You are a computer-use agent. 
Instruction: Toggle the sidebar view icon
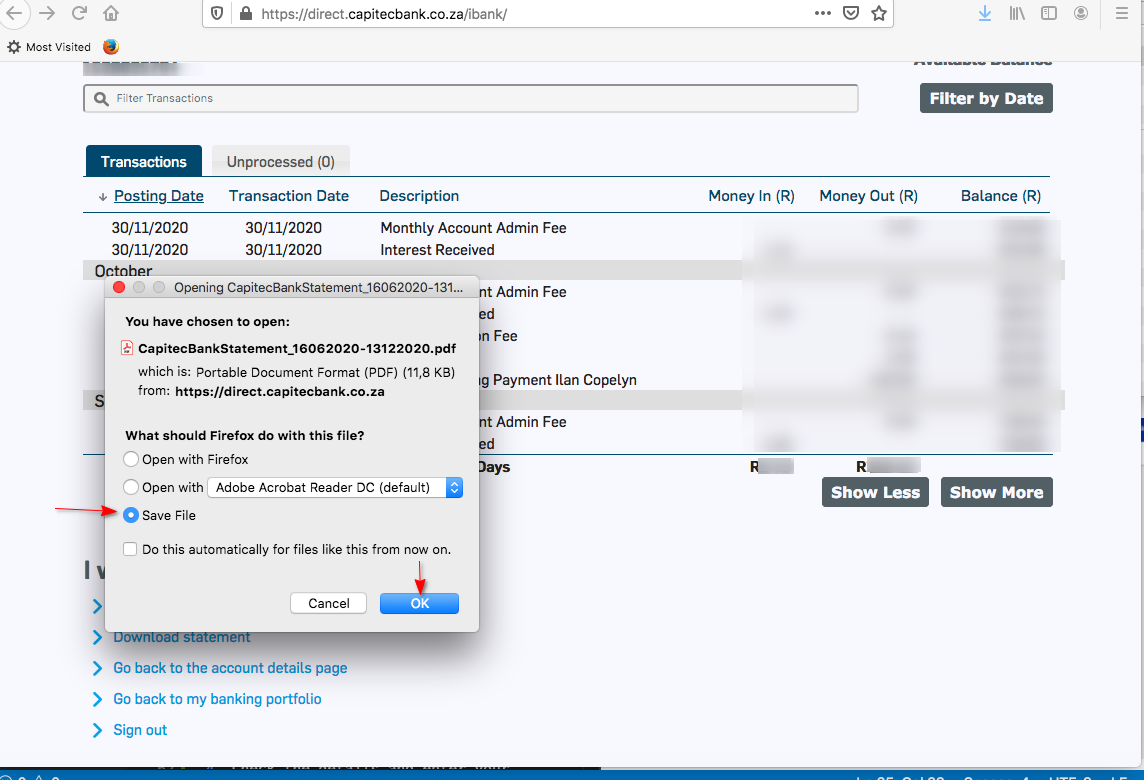[x=1049, y=14]
